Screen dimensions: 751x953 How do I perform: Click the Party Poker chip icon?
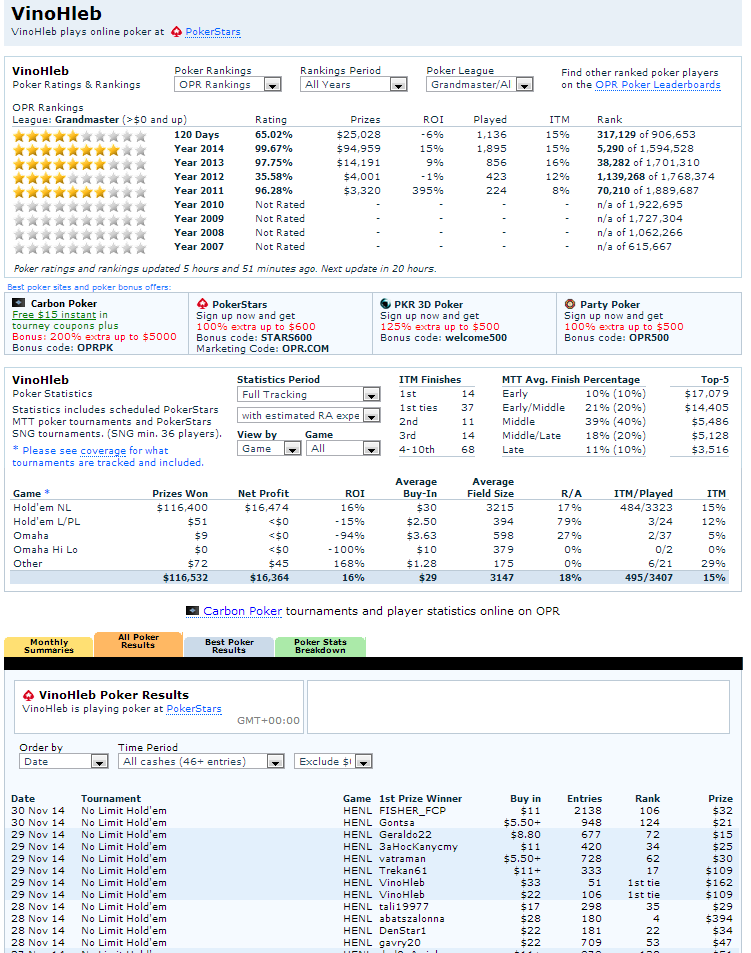click(570, 304)
